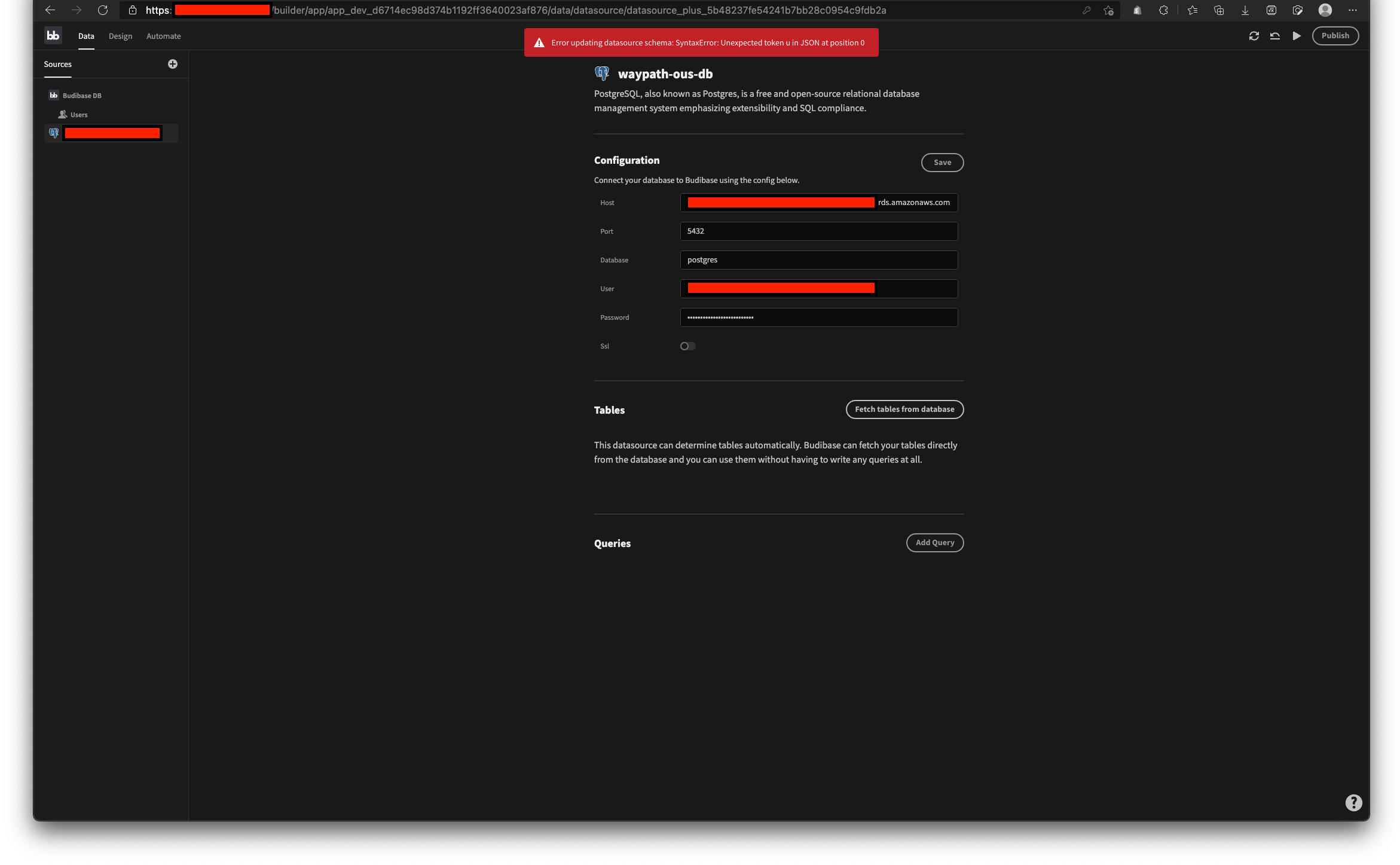Click the sync data refresh icon
This screenshot has width=1400, height=865.
1254,36
